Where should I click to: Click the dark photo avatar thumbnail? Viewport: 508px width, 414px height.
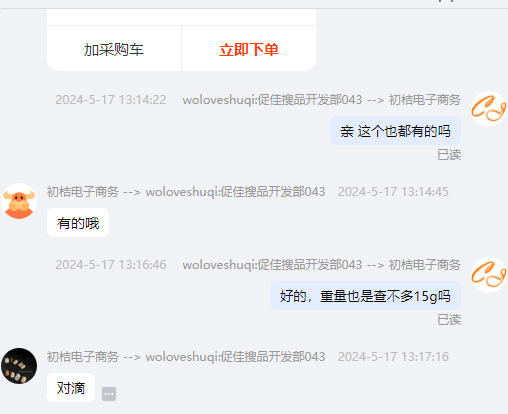click(x=19, y=366)
